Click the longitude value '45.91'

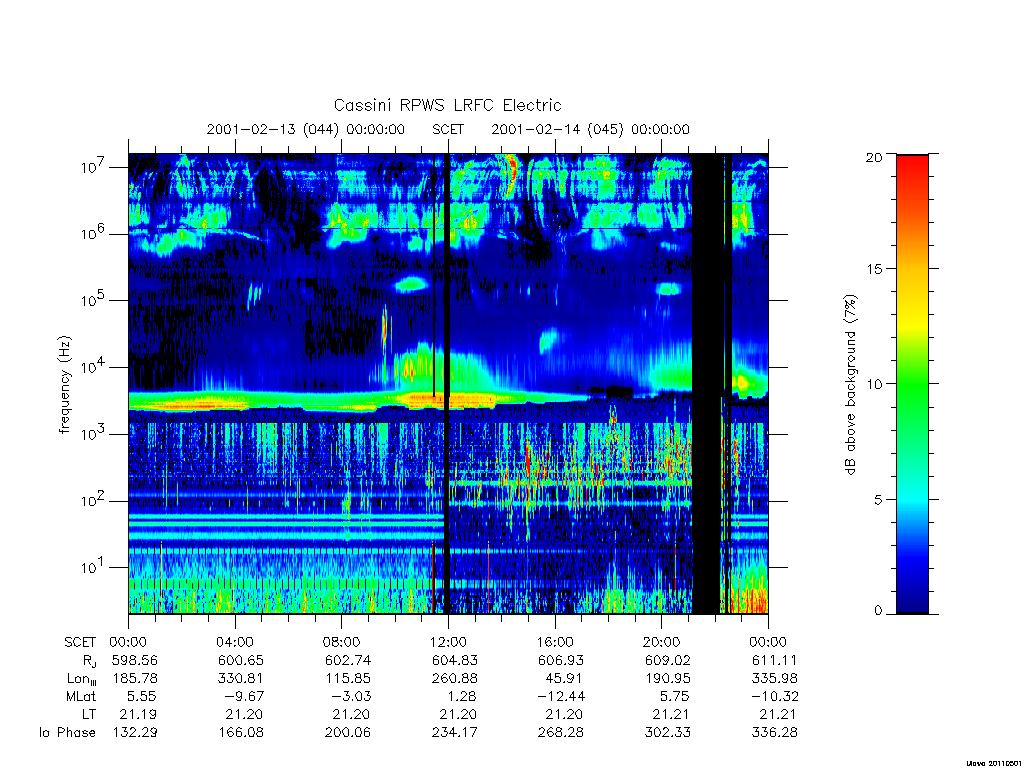pos(564,679)
